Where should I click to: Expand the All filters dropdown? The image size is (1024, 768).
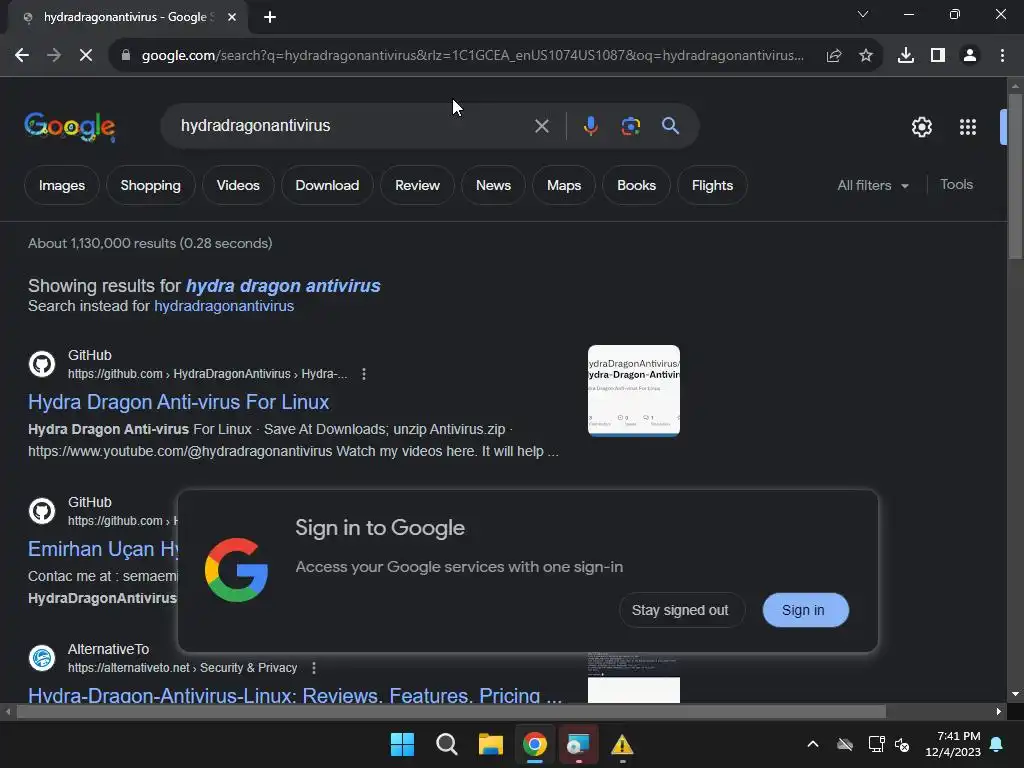tap(872, 185)
